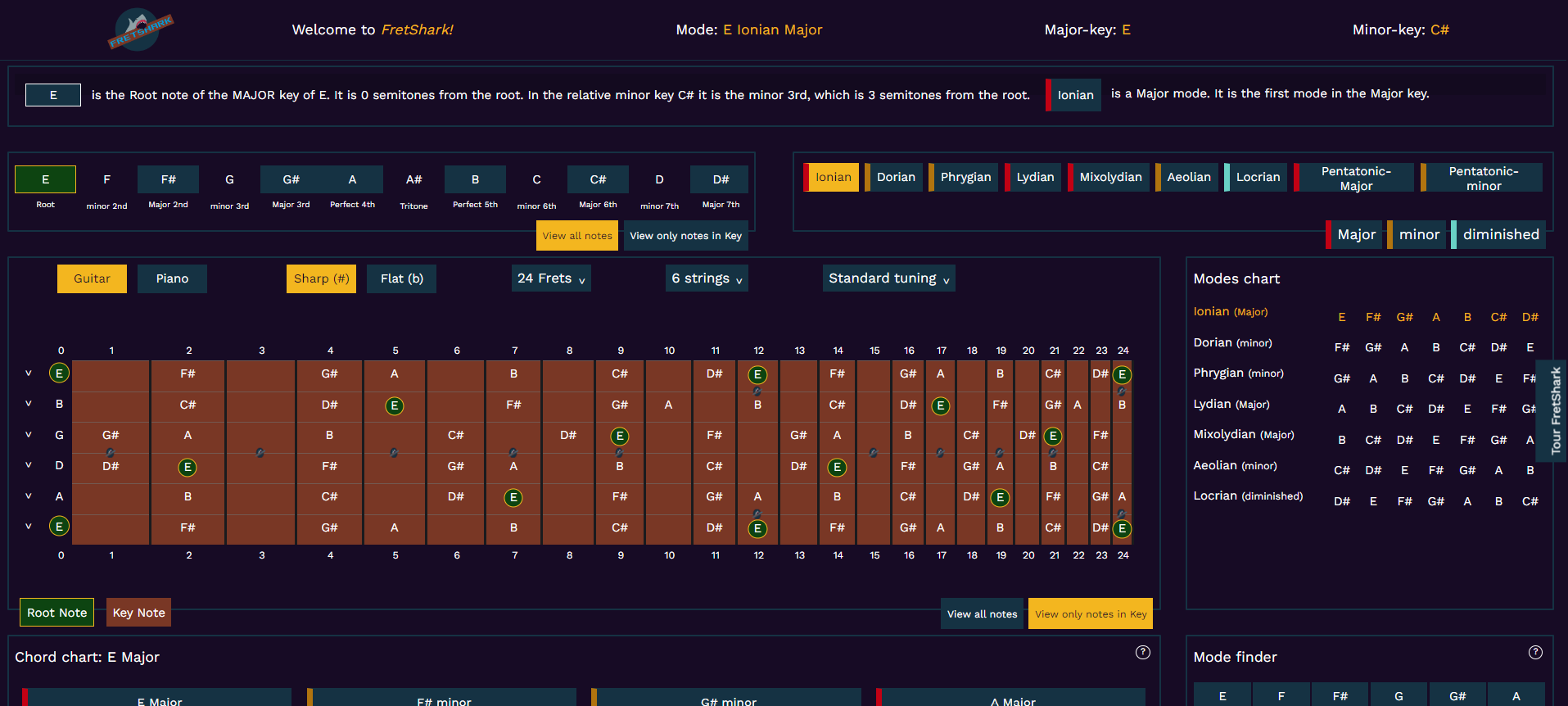Toggle Key Note highlight
This screenshot has height=706, width=1568.
point(138,613)
